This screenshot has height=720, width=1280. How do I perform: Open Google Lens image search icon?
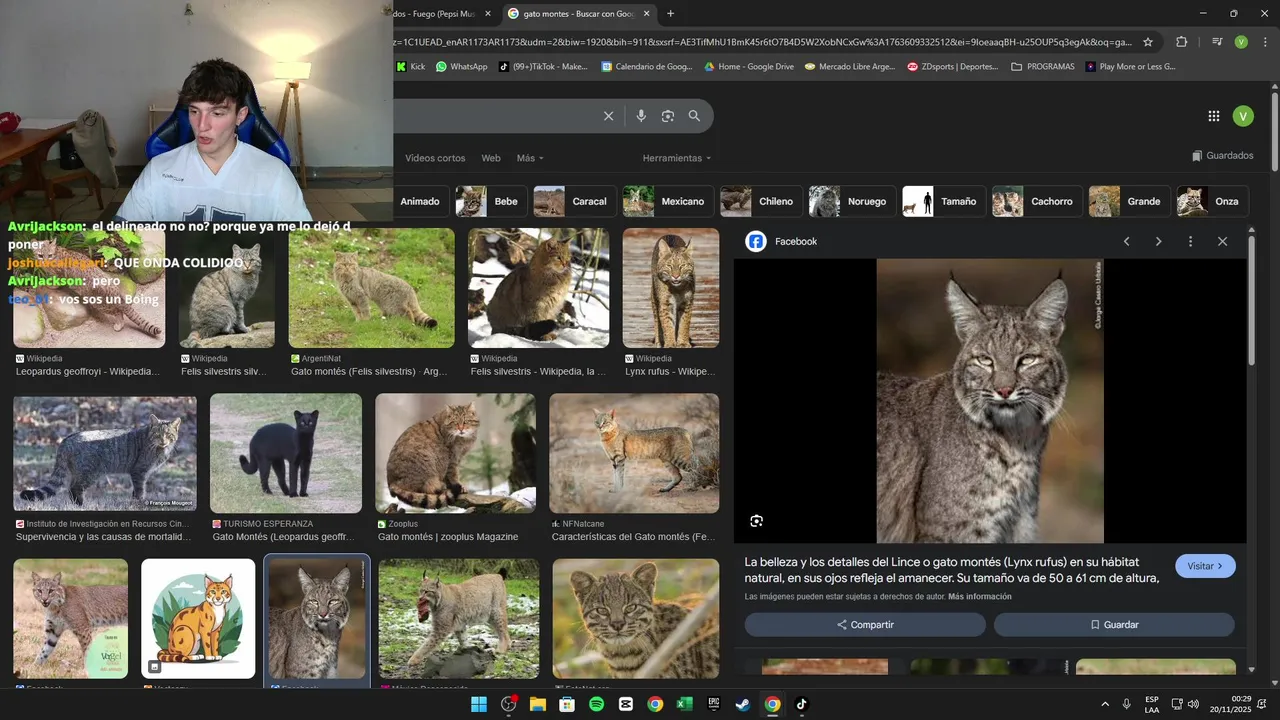[668, 116]
